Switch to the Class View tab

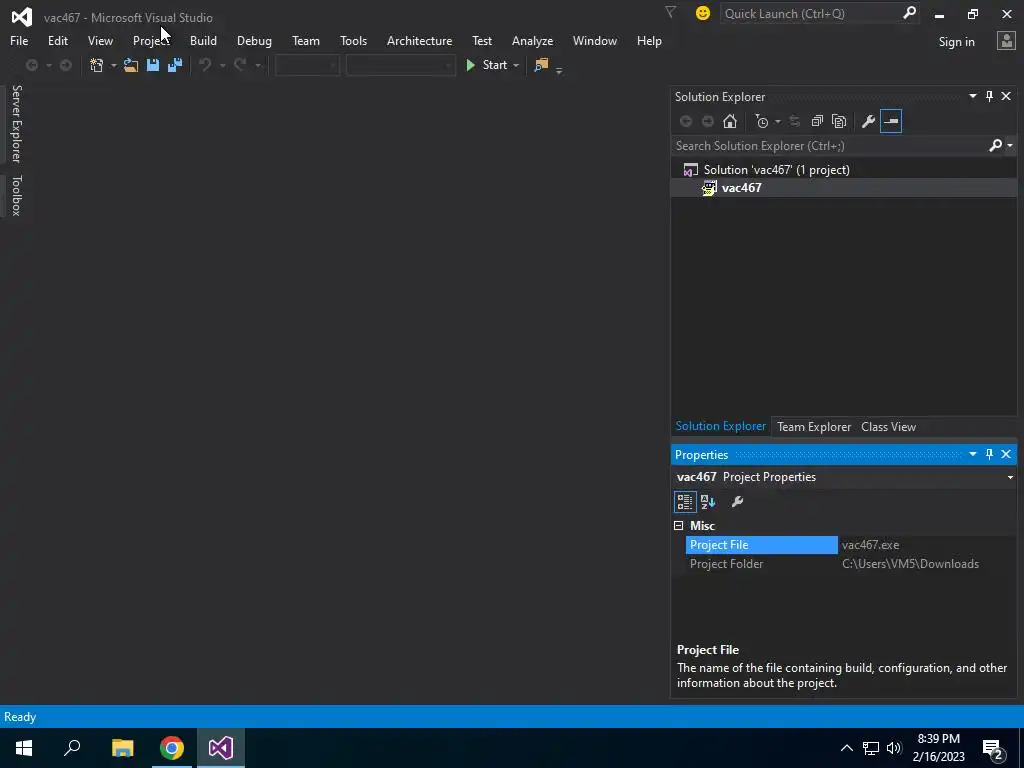tap(888, 426)
